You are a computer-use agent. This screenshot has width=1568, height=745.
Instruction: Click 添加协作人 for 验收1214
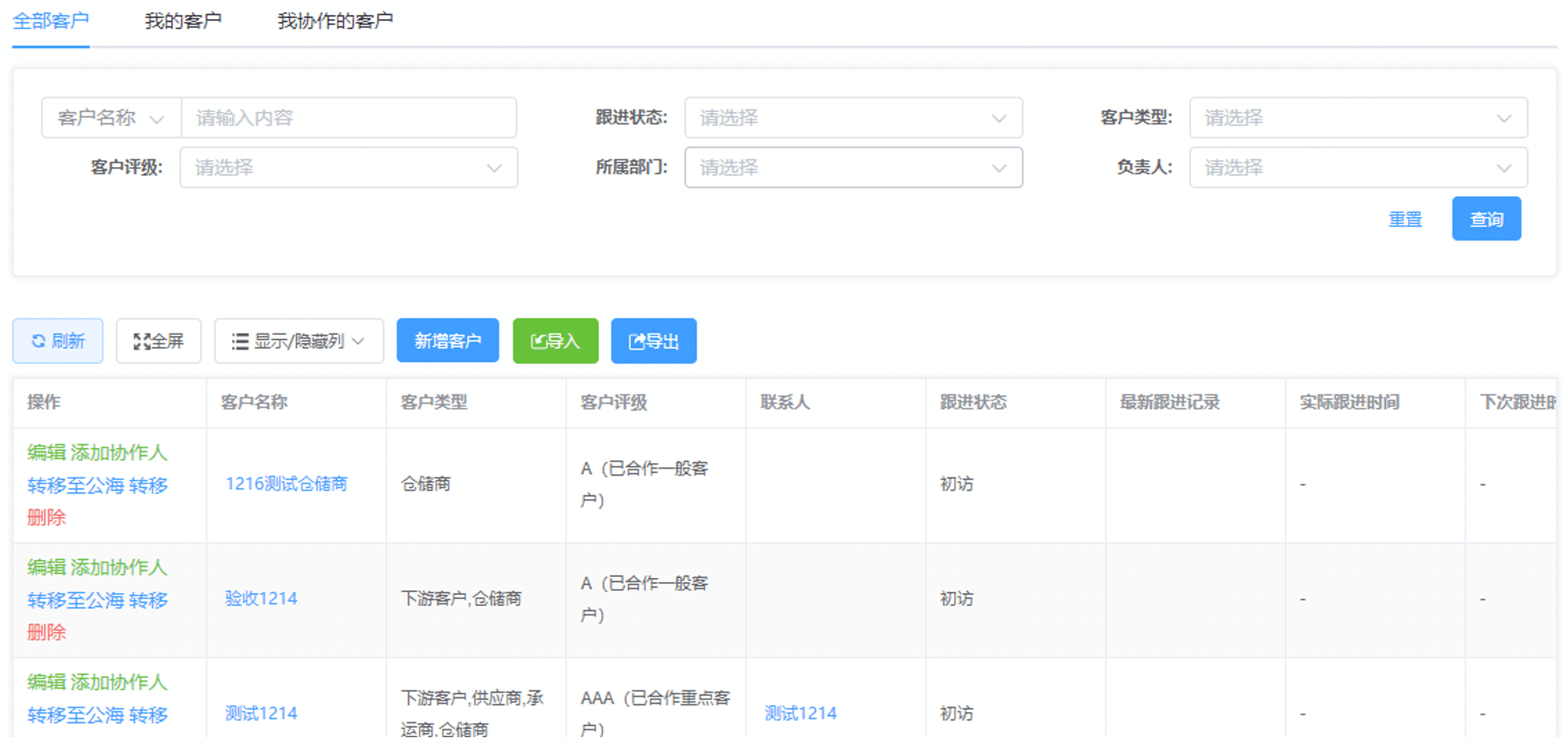119,568
